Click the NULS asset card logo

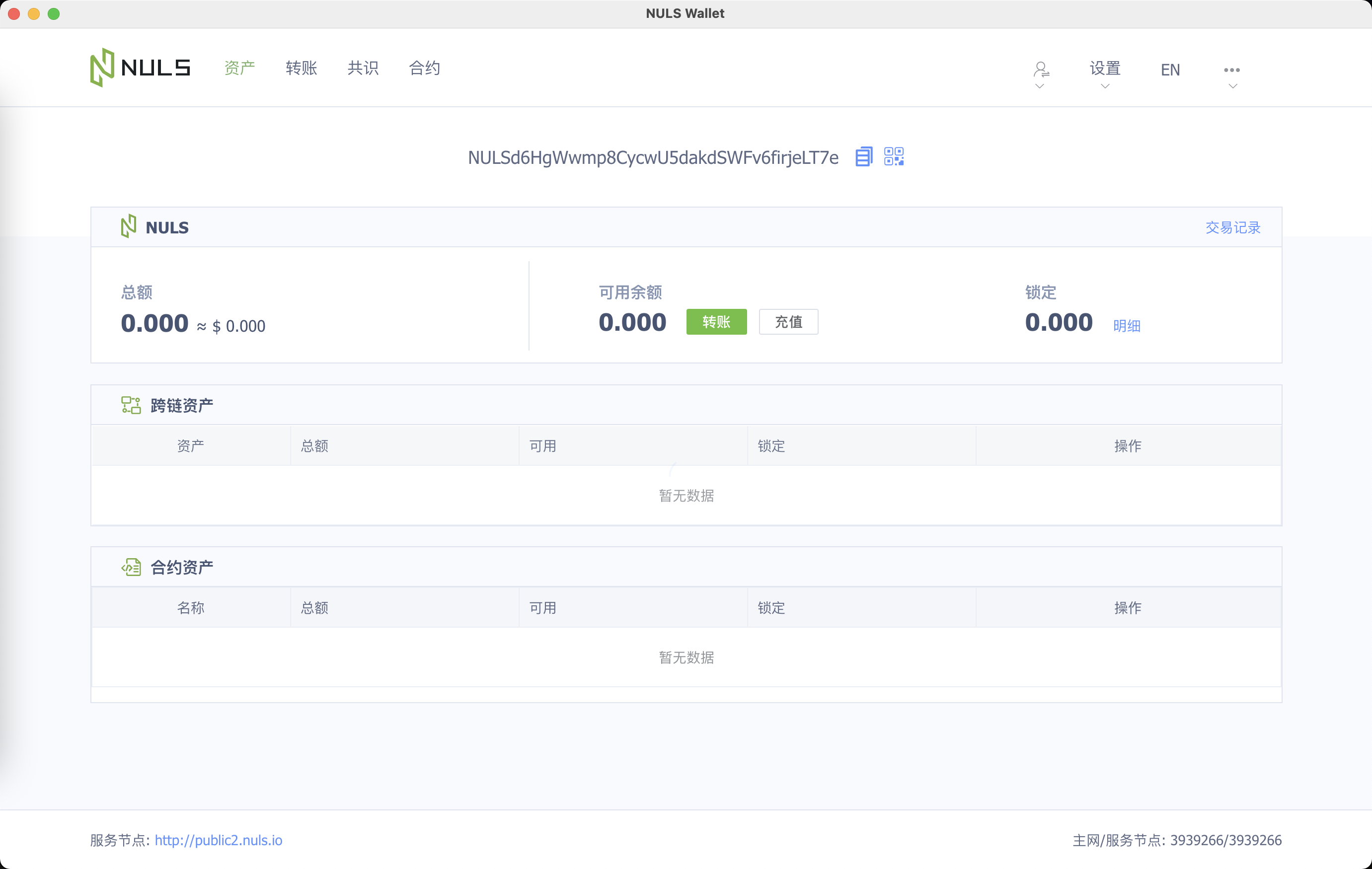point(129,226)
